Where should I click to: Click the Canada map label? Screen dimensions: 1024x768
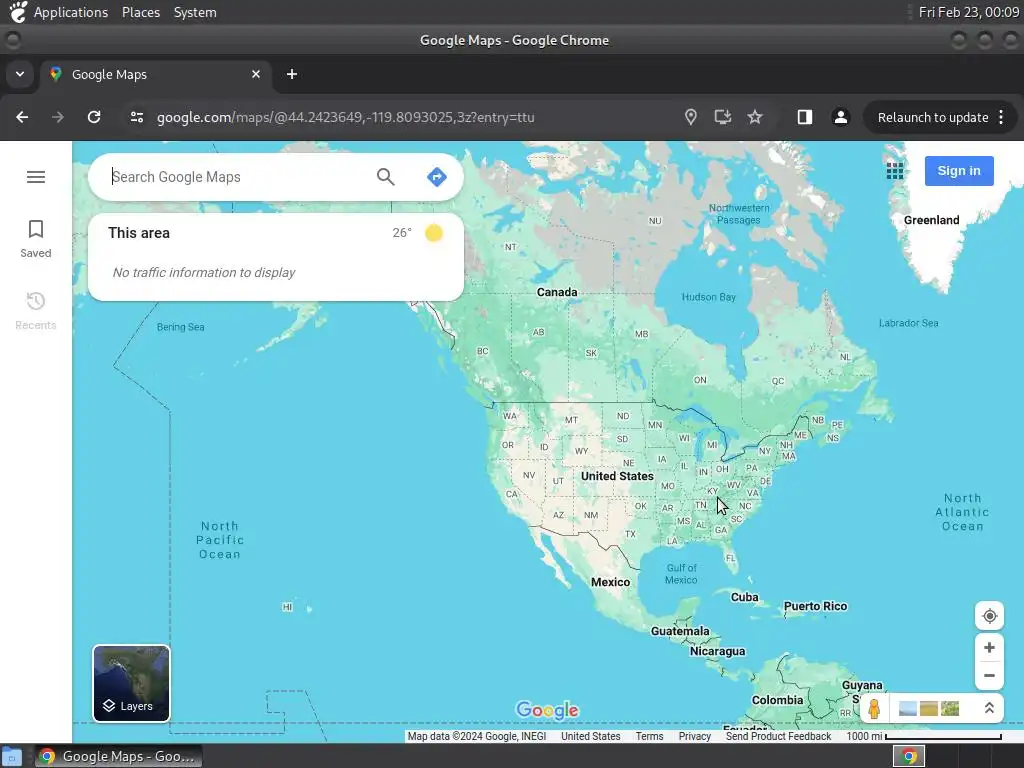click(556, 292)
